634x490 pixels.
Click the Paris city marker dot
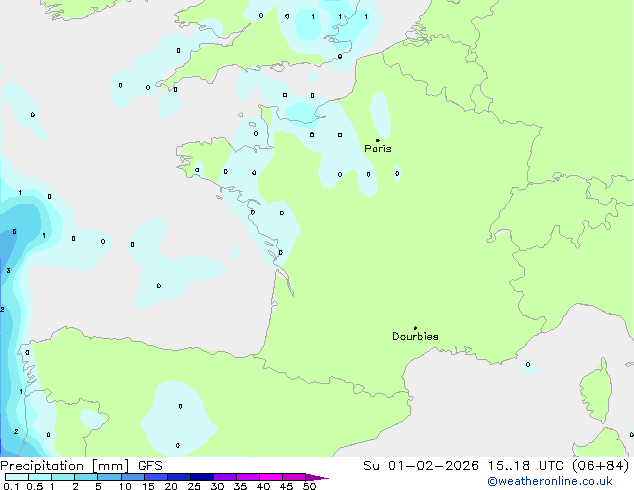(x=377, y=140)
